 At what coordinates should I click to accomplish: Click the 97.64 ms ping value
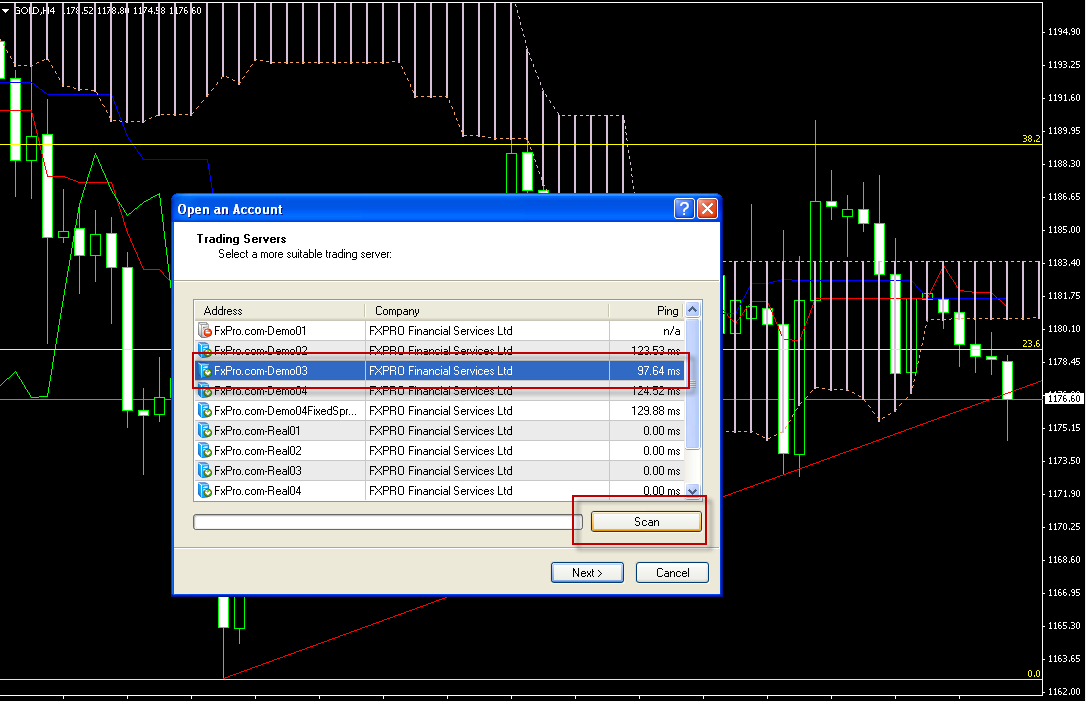659,371
